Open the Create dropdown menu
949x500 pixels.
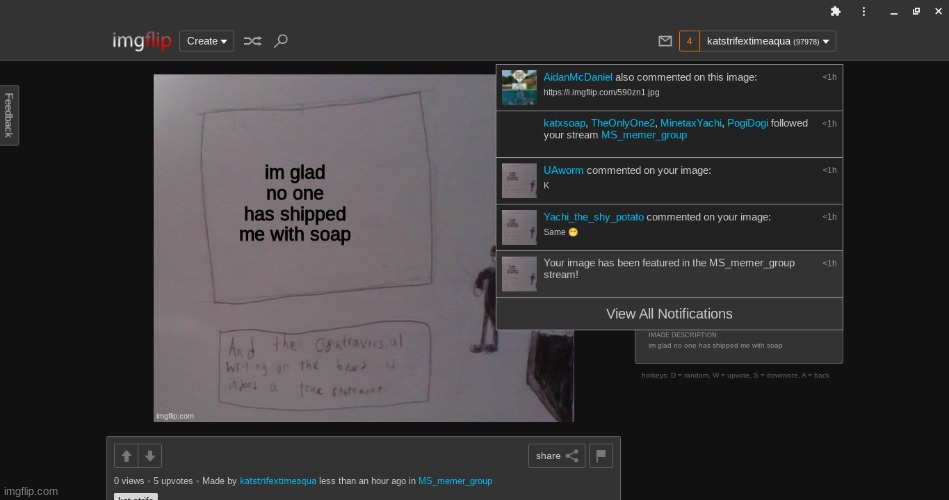tap(206, 41)
